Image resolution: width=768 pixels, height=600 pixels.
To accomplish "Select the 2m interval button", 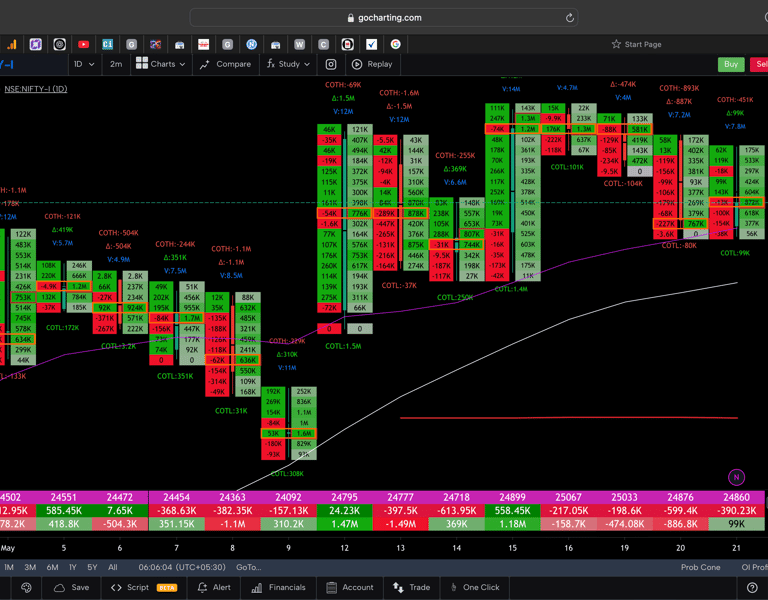I will [x=116, y=64].
